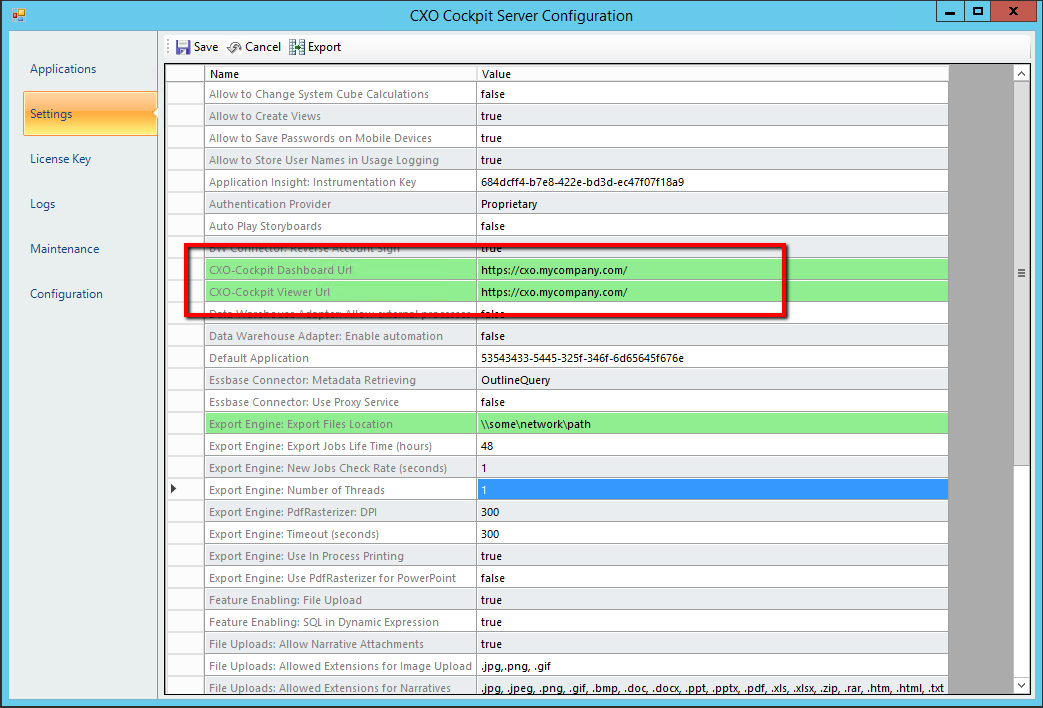Click the Export Engine: Export Files Location name cell
Screen dimensions: 1043x708
coord(341,424)
